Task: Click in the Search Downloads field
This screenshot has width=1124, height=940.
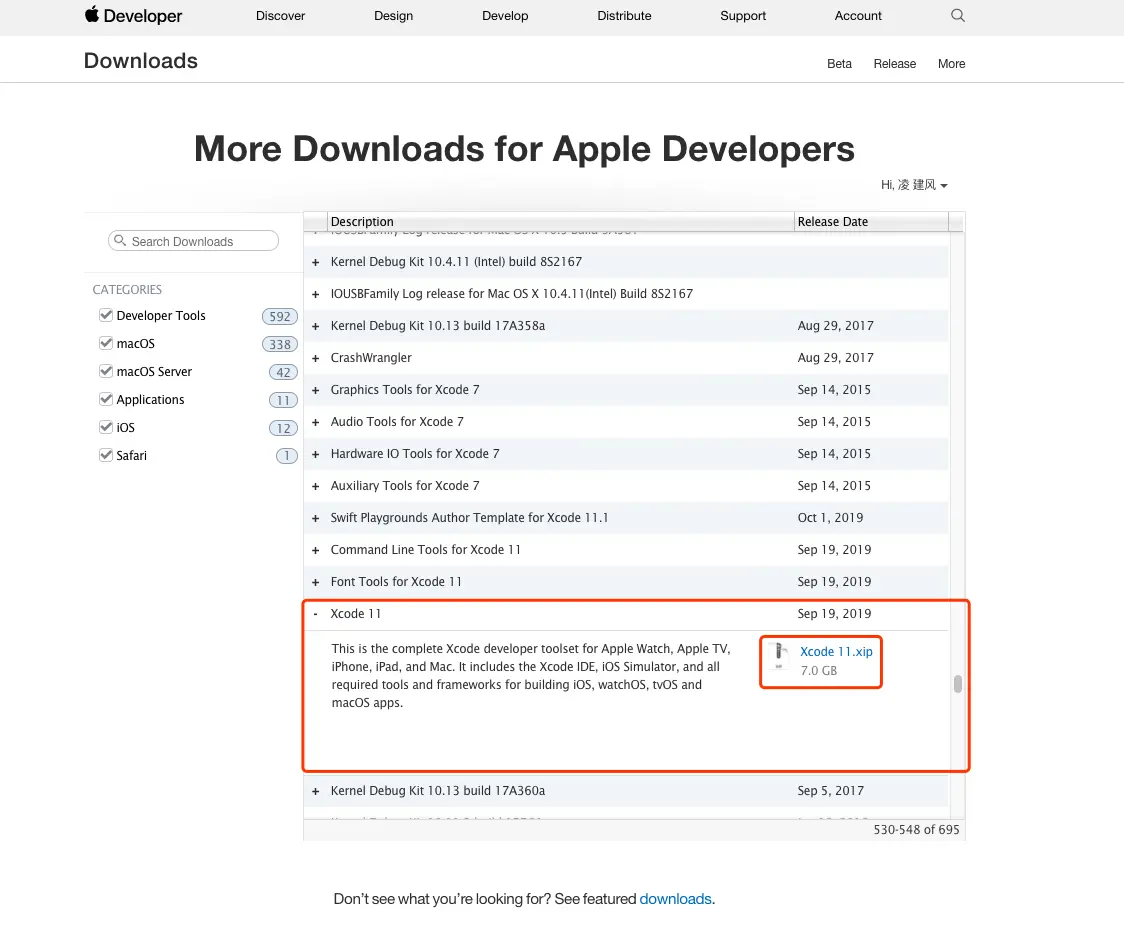Action: [194, 241]
